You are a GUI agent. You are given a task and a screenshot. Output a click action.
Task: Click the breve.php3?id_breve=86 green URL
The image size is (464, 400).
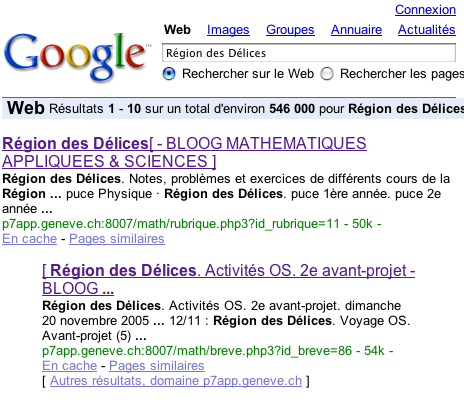pyautogui.click(x=197, y=351)
